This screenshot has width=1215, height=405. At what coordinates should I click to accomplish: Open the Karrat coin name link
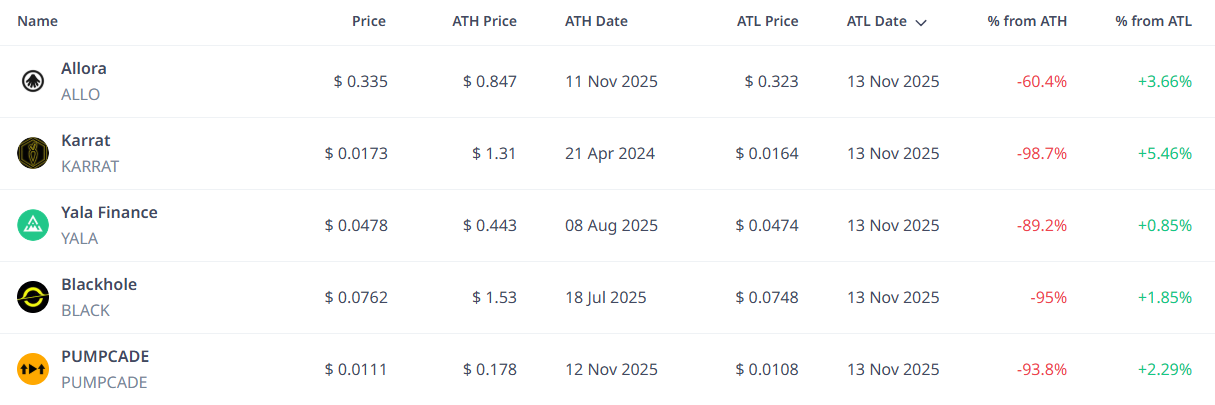point(86,141)
